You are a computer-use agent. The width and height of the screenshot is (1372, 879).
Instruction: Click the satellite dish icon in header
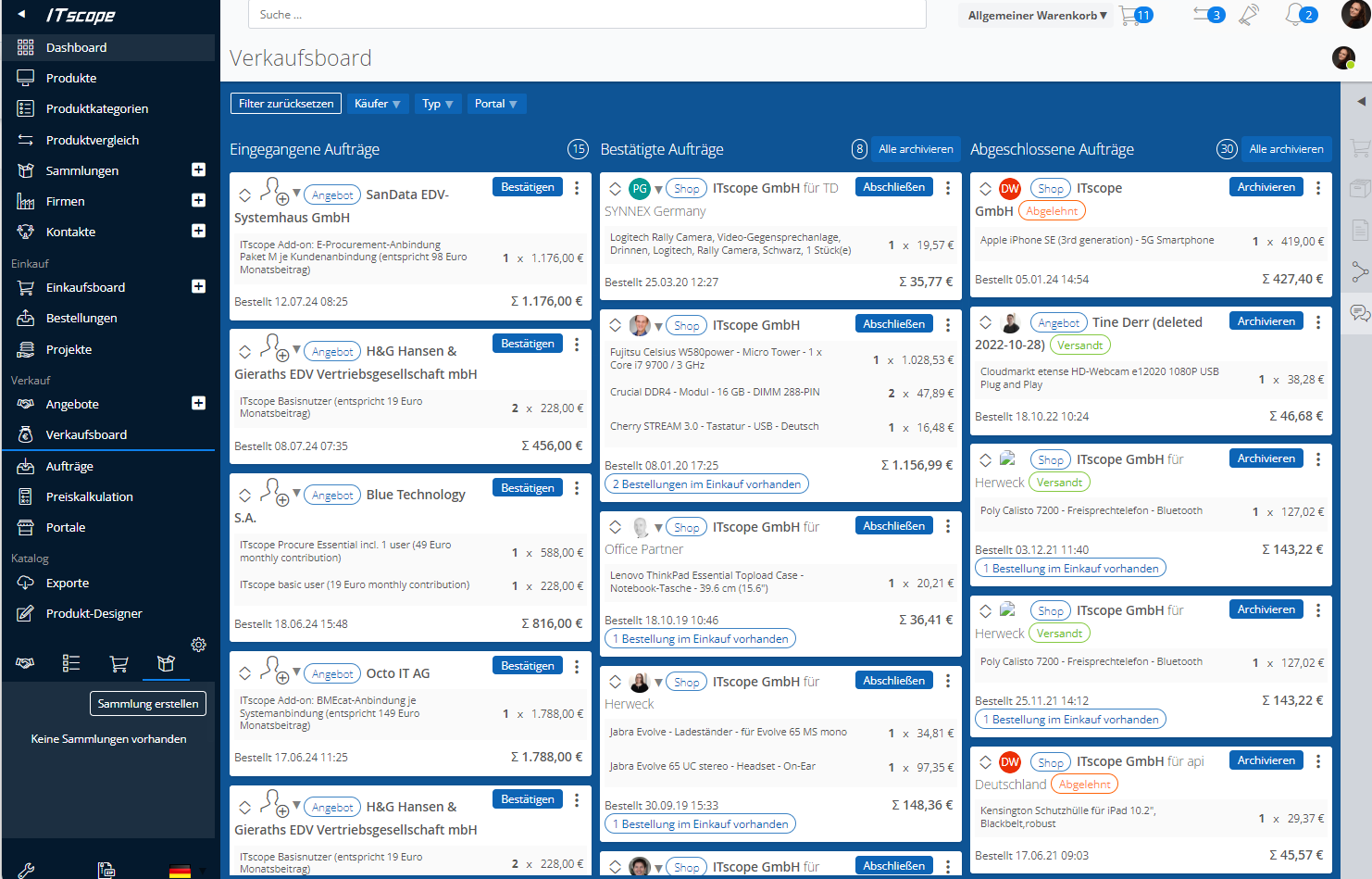(1249, 14)
